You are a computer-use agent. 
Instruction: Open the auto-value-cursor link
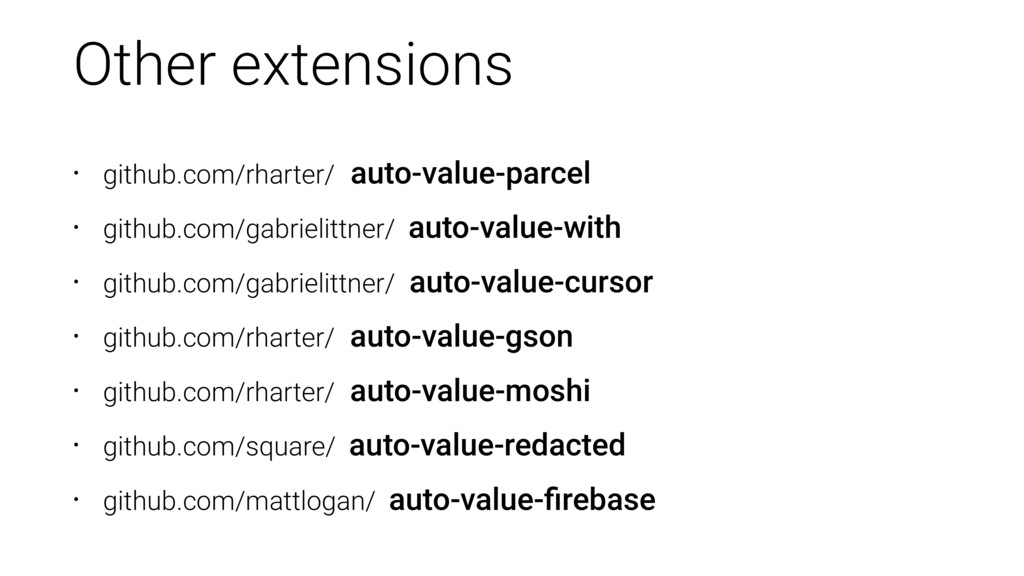coord(531,282)
